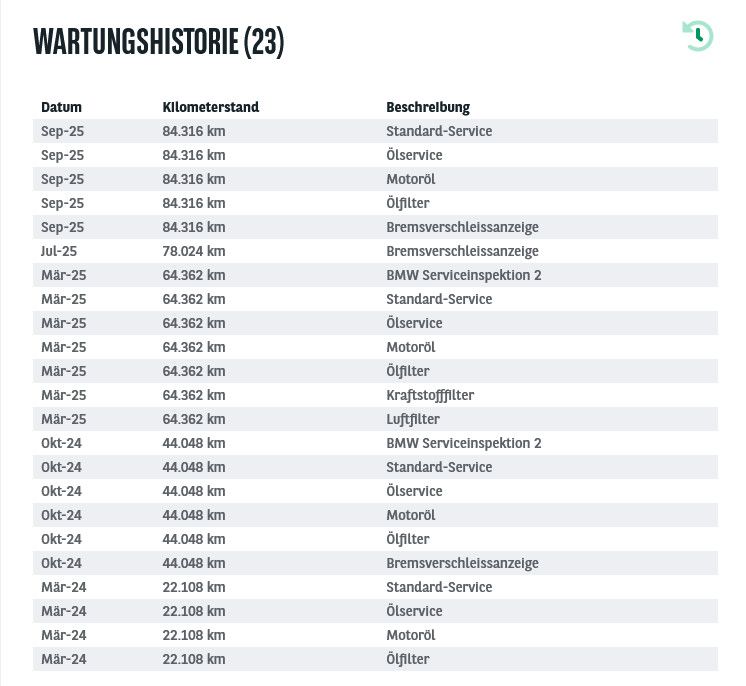This screenshot has height=686, width=746.
Task: Click the Wartungshistorie (23) heading
Action: pyautogui.click(x=158, y=41)
